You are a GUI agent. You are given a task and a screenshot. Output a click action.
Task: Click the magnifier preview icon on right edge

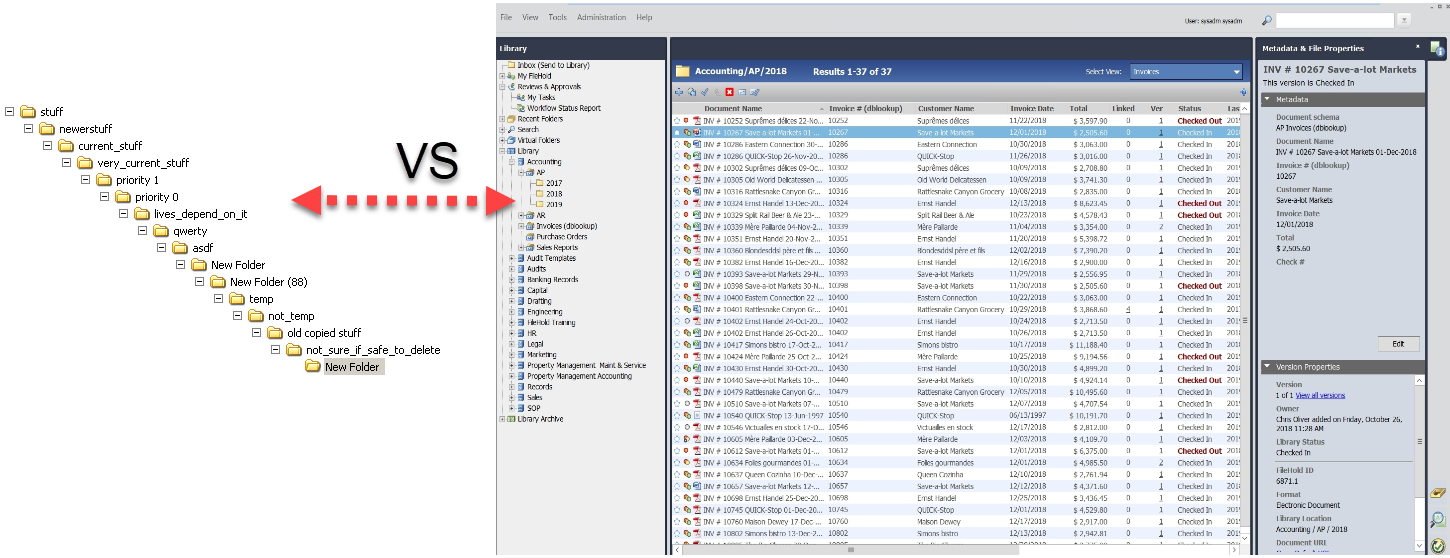click(1437, 520)
